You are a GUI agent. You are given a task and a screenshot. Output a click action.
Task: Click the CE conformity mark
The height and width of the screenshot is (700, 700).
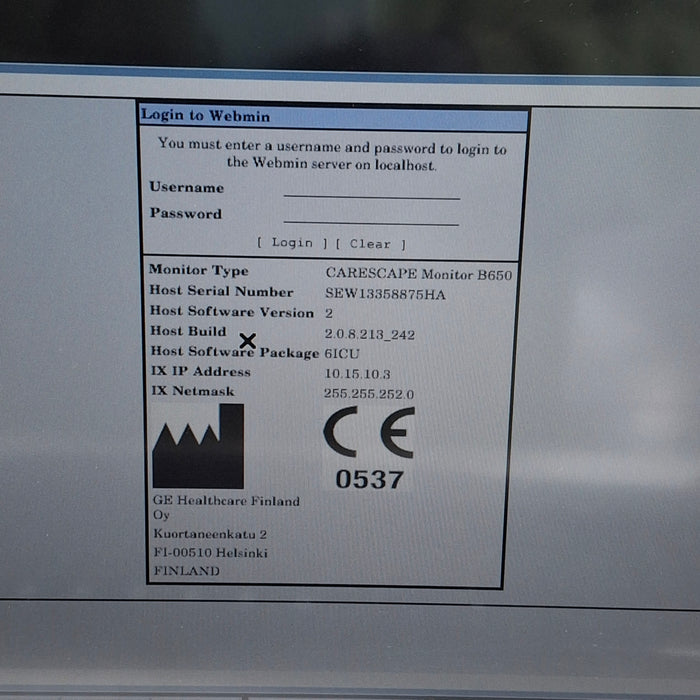pos(368,433)
